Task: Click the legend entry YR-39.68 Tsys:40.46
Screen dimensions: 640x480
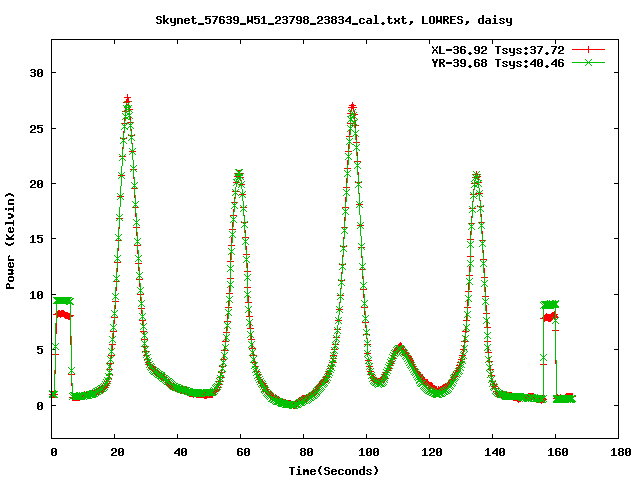Action: click(498, 63)
